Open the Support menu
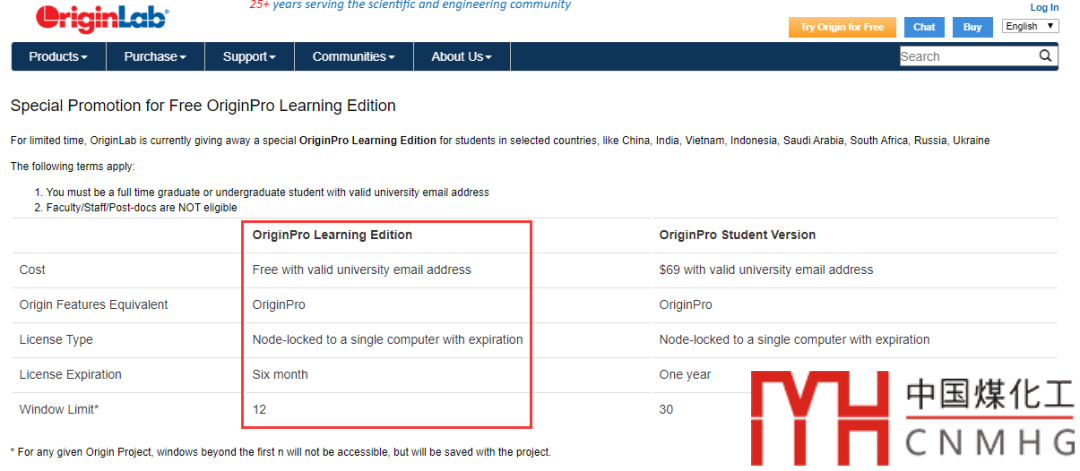 point(249,57)
